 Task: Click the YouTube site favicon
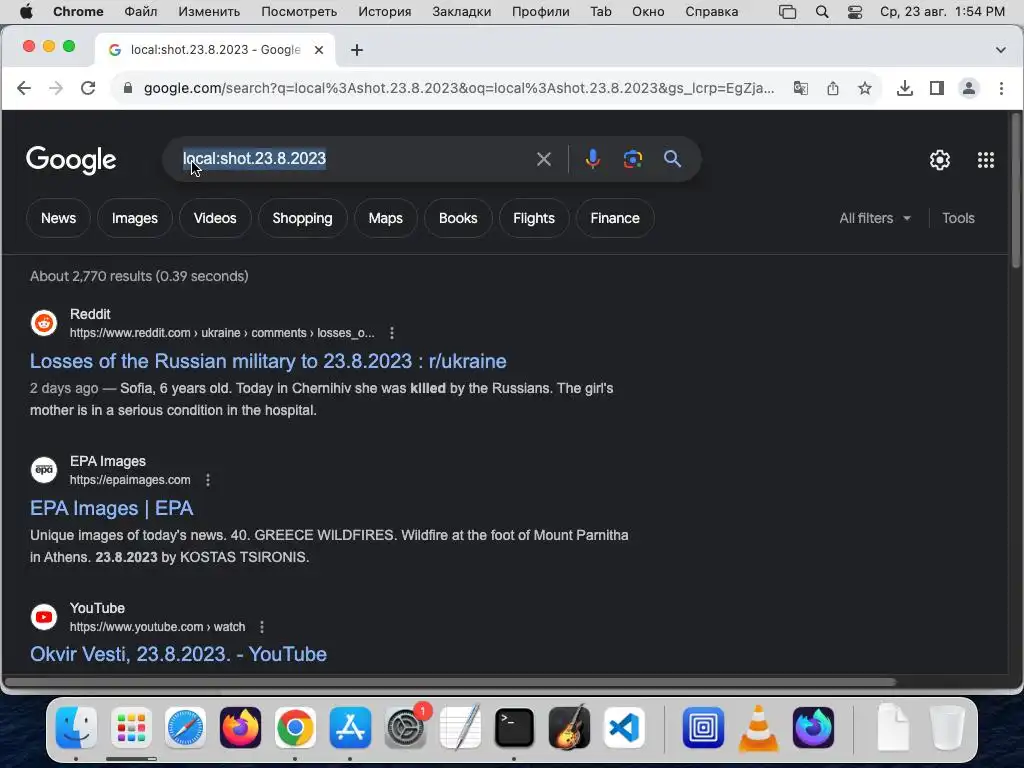[x=44, y=616]
